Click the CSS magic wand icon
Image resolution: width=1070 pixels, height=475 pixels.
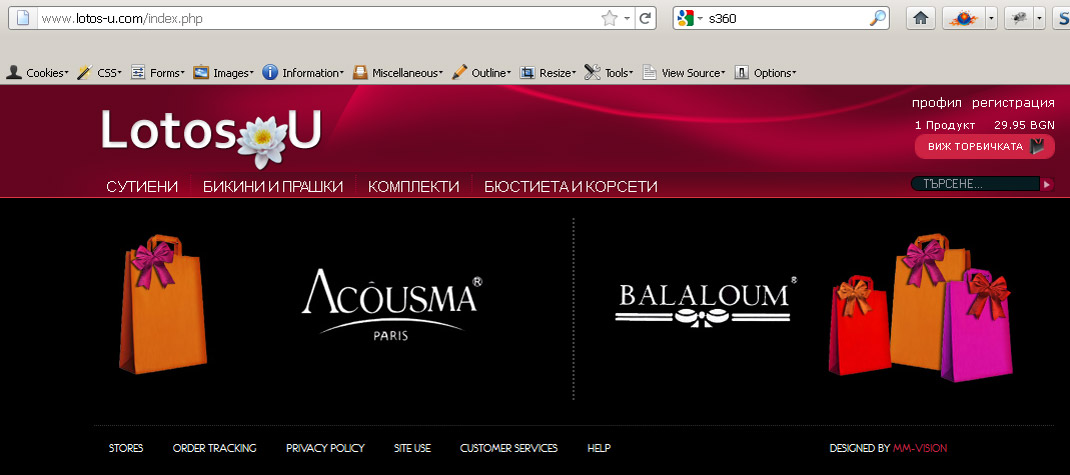point(85,72)
